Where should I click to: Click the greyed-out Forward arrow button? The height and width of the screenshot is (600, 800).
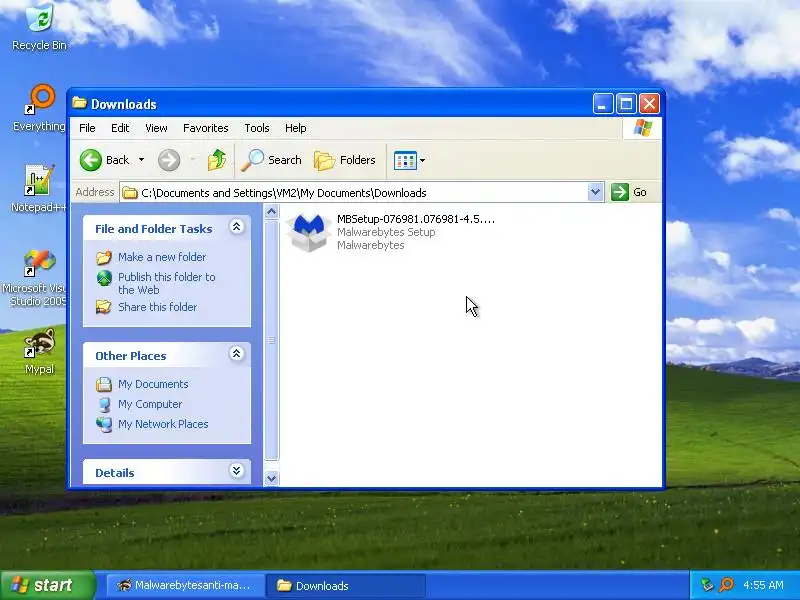[169, 160]
